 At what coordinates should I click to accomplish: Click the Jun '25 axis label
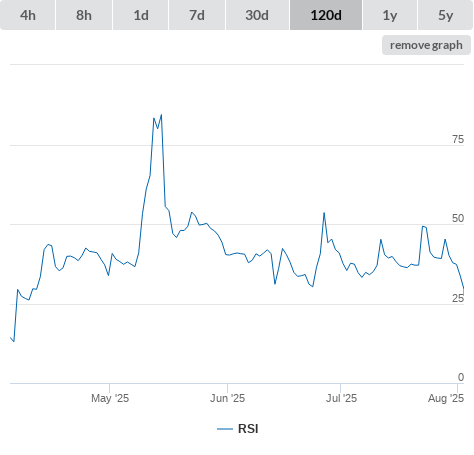(x=227, y=398)
